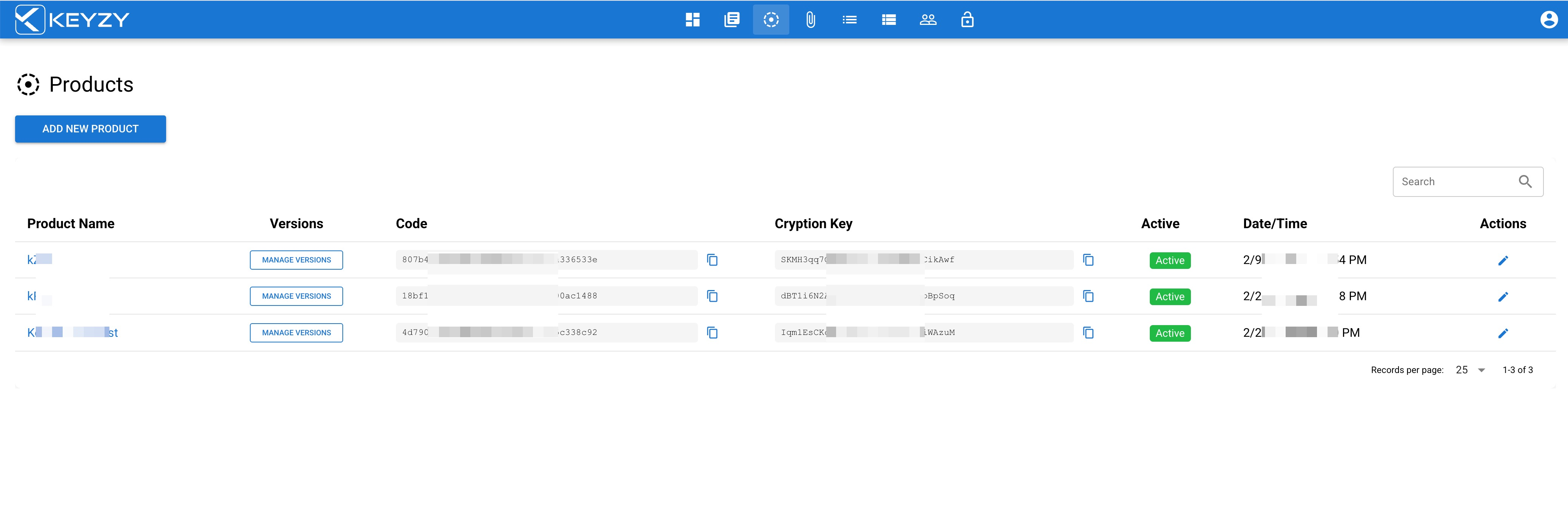
Task: Open the dashboard icon in top navigation
Action: (x=692, y=20)
